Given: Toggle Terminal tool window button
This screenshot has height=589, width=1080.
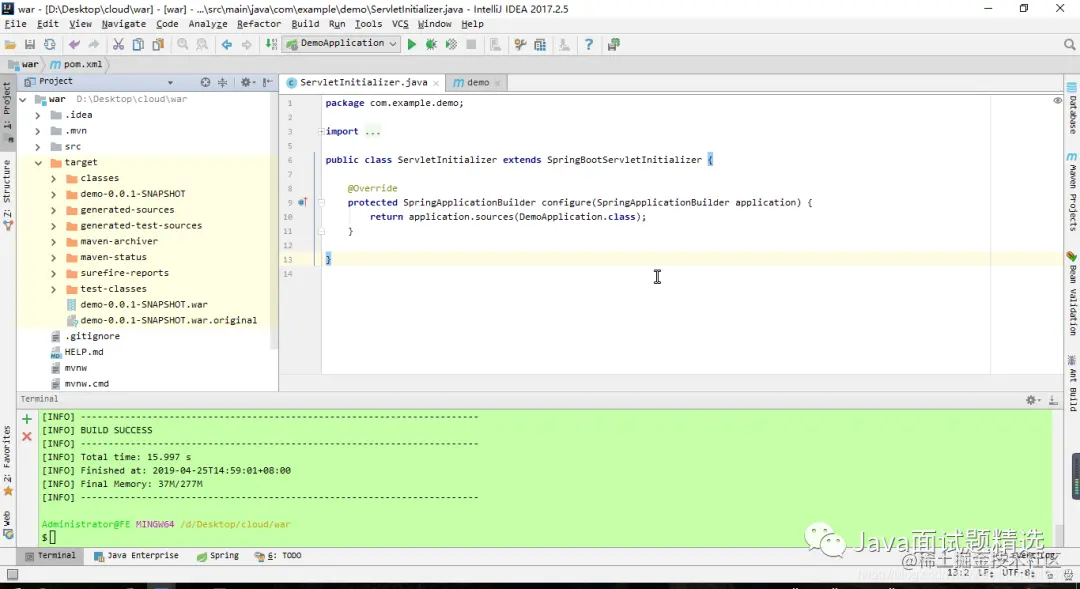Looking at the screenshot, I should [50, 556].
